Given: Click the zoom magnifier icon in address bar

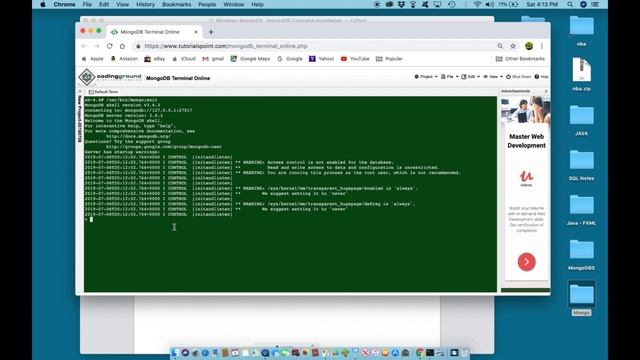Looking at the screenshot, I should click(x=500, y=46).
